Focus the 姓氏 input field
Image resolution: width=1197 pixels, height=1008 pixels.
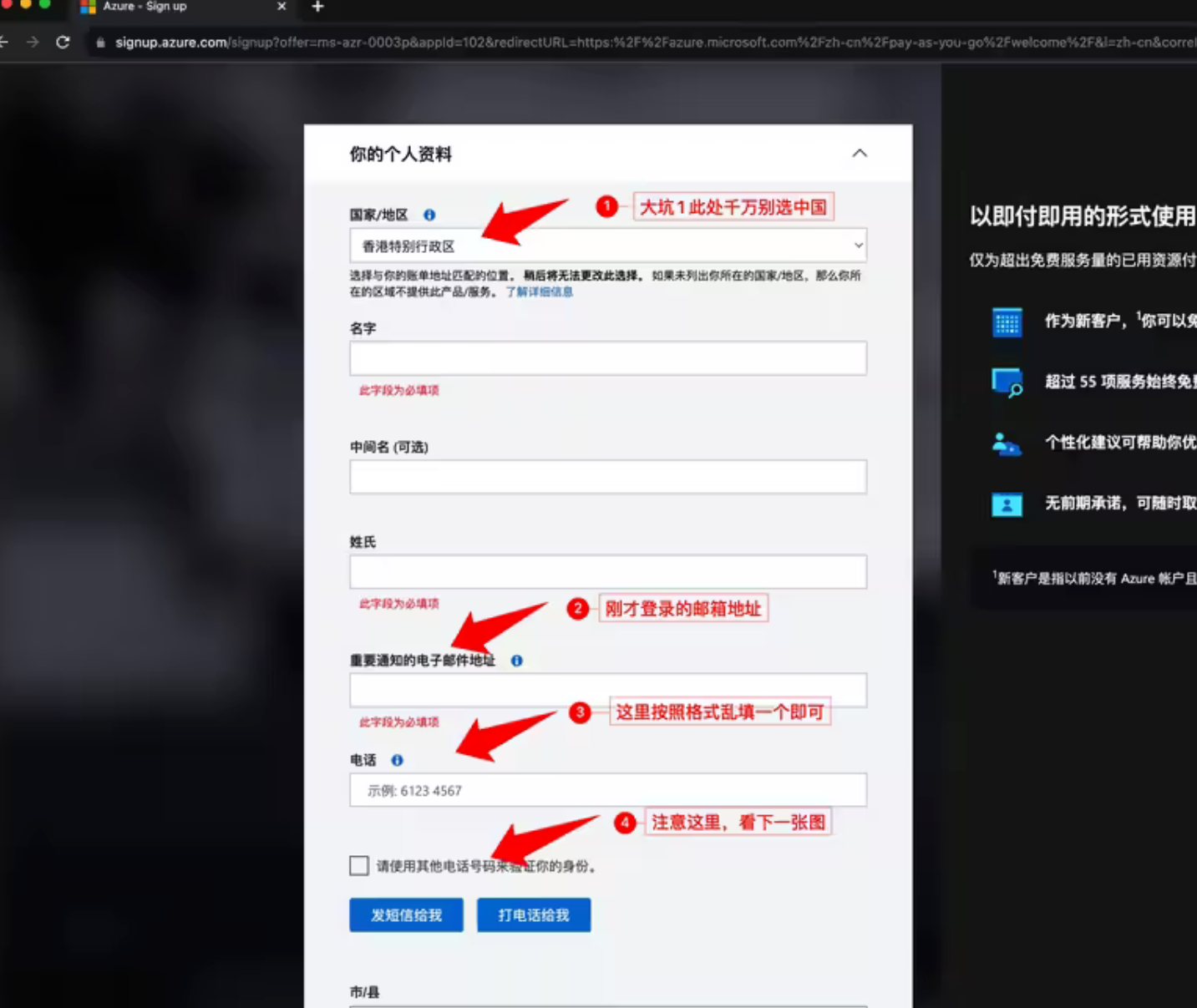pos(608,572)
